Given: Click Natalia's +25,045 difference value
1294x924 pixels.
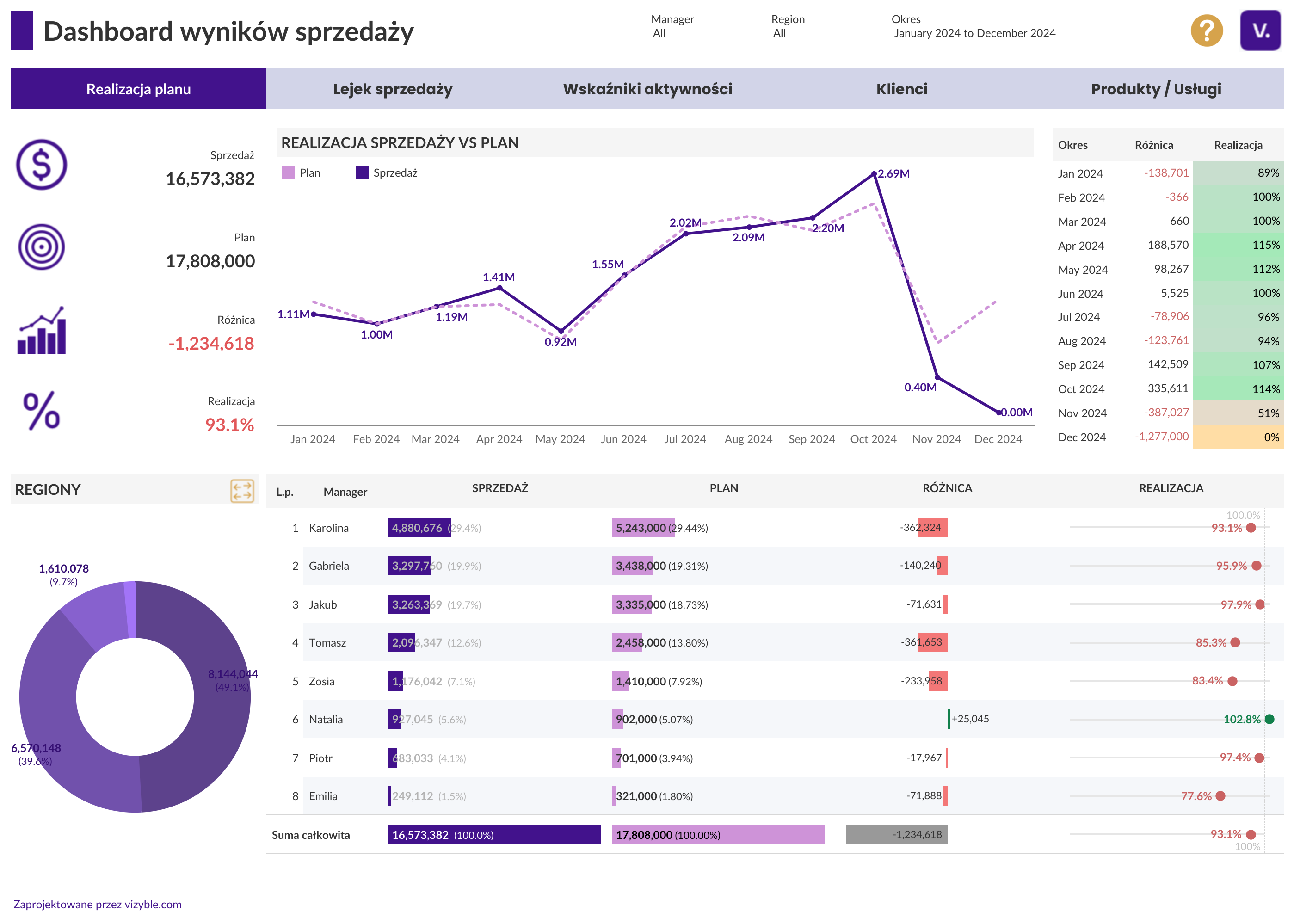Looking at the screenshot, I should (x=970, y=719).
